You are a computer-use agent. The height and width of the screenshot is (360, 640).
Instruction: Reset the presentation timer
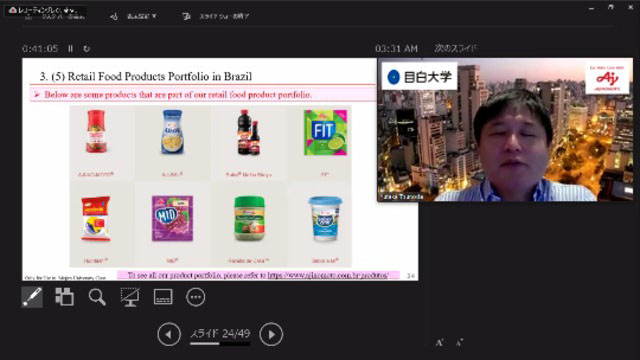point(87,49)
